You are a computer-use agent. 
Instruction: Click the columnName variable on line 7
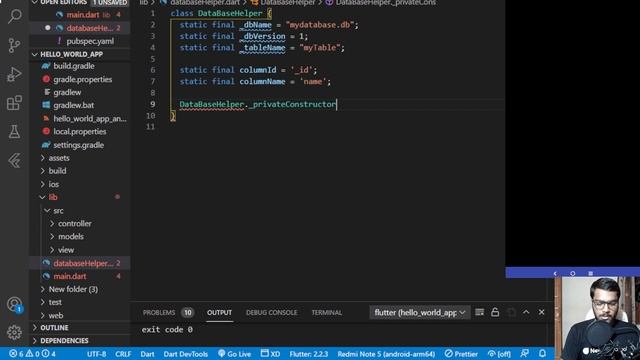[262, 82]
